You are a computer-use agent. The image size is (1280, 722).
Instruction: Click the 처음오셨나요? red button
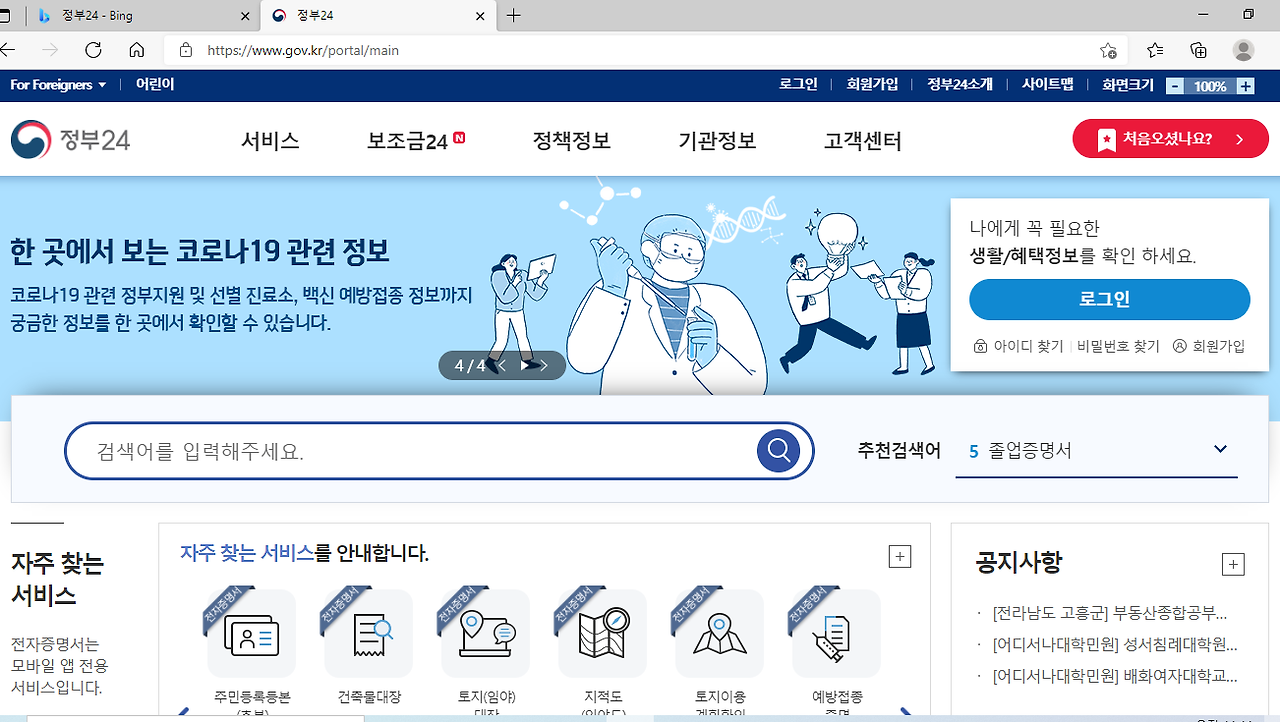tap(1170, 139)
